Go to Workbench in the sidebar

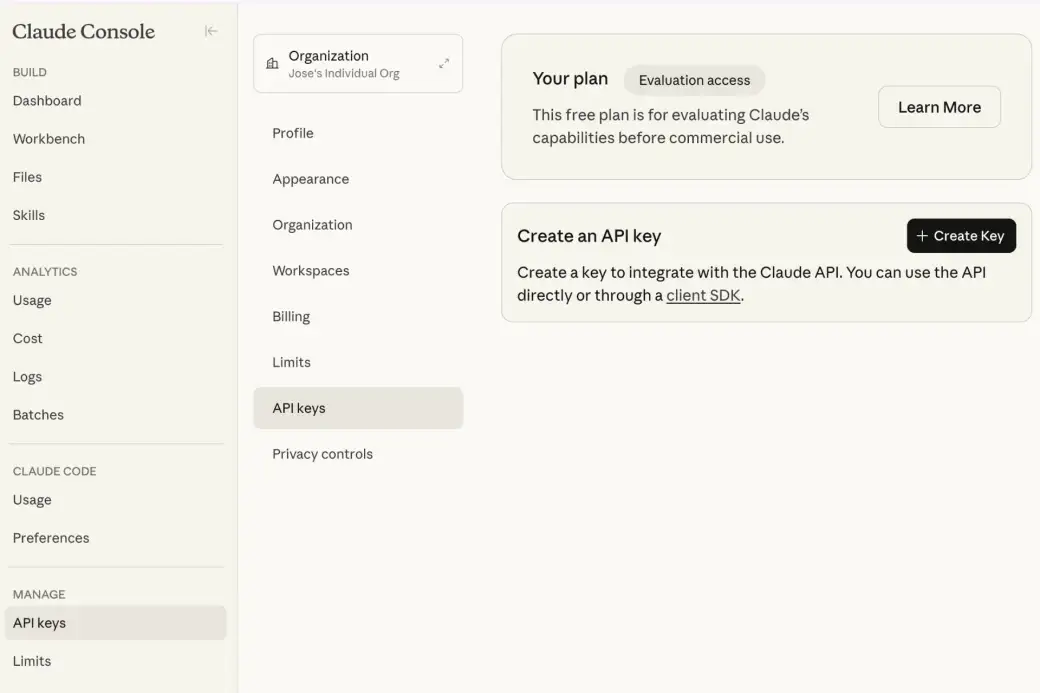point(49,139)
